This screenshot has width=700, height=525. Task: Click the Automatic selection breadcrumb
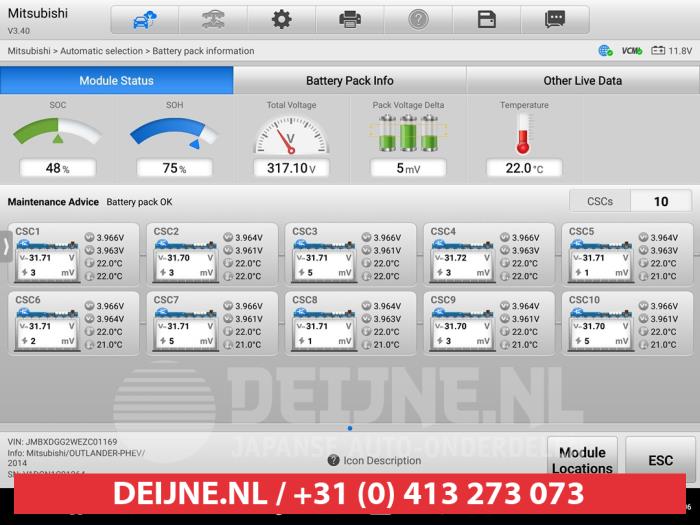101,51
